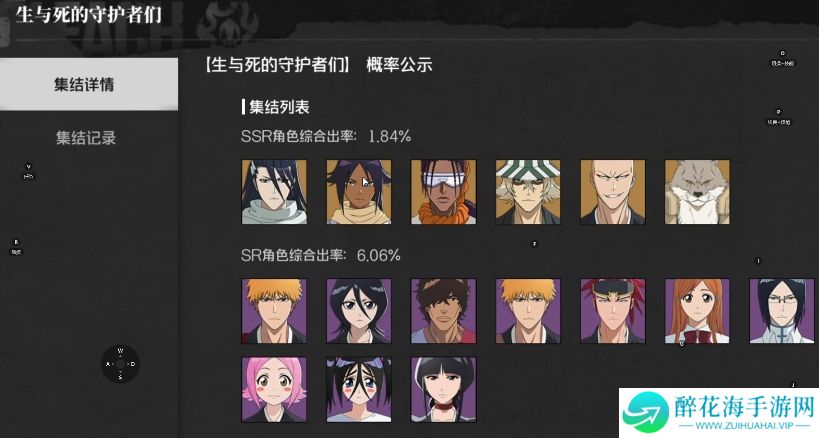The width and height of the screenshot is (819, 438).
Task: Select pink-haired Yachiru's SR portrait
Action: [274, 389]
